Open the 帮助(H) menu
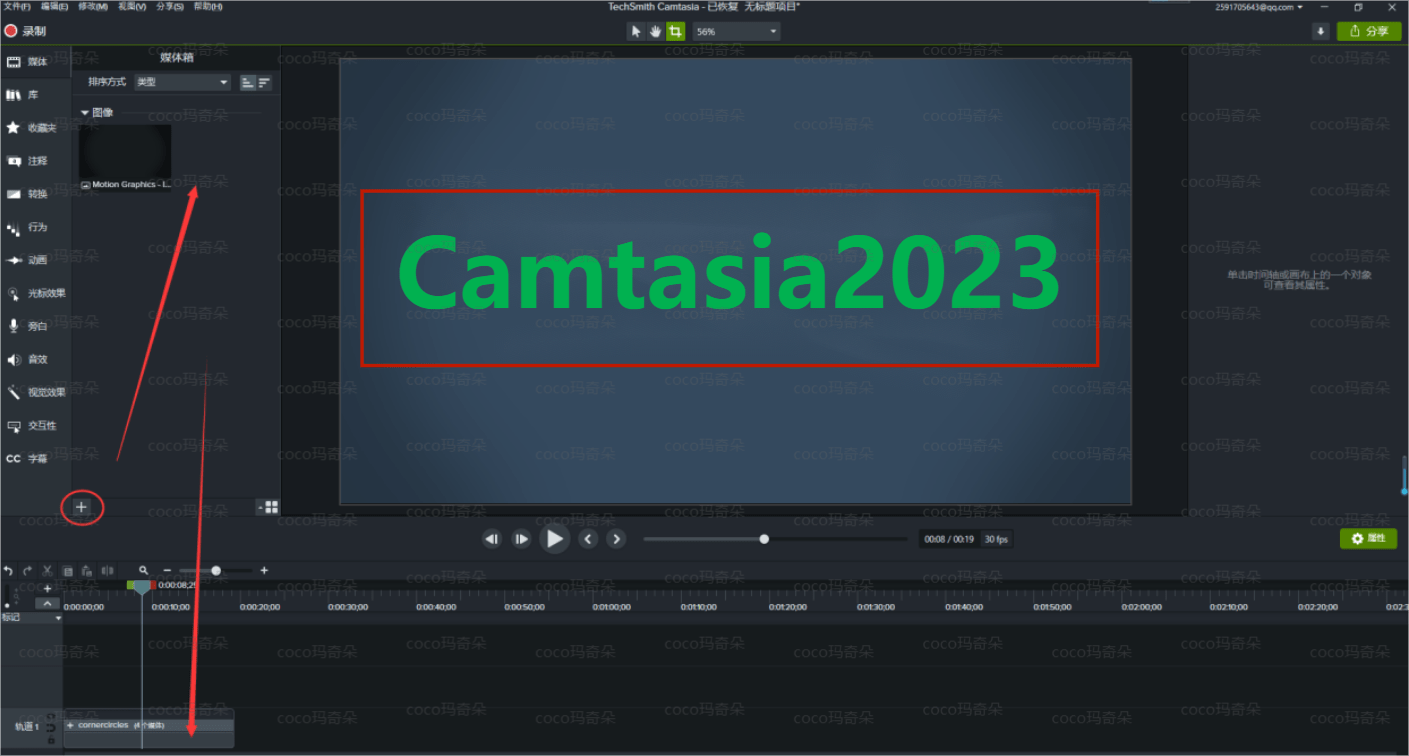Screen dimensions: 1409x756 pyautogui.click(x=207, y=6)
